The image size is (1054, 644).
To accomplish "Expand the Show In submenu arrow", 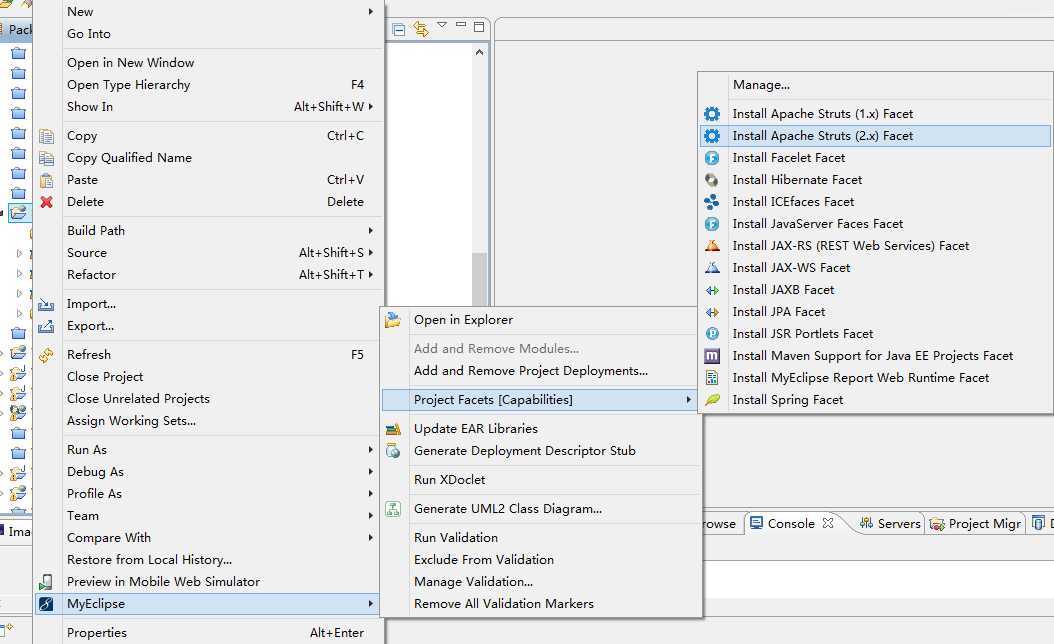I will pos(370,106).
